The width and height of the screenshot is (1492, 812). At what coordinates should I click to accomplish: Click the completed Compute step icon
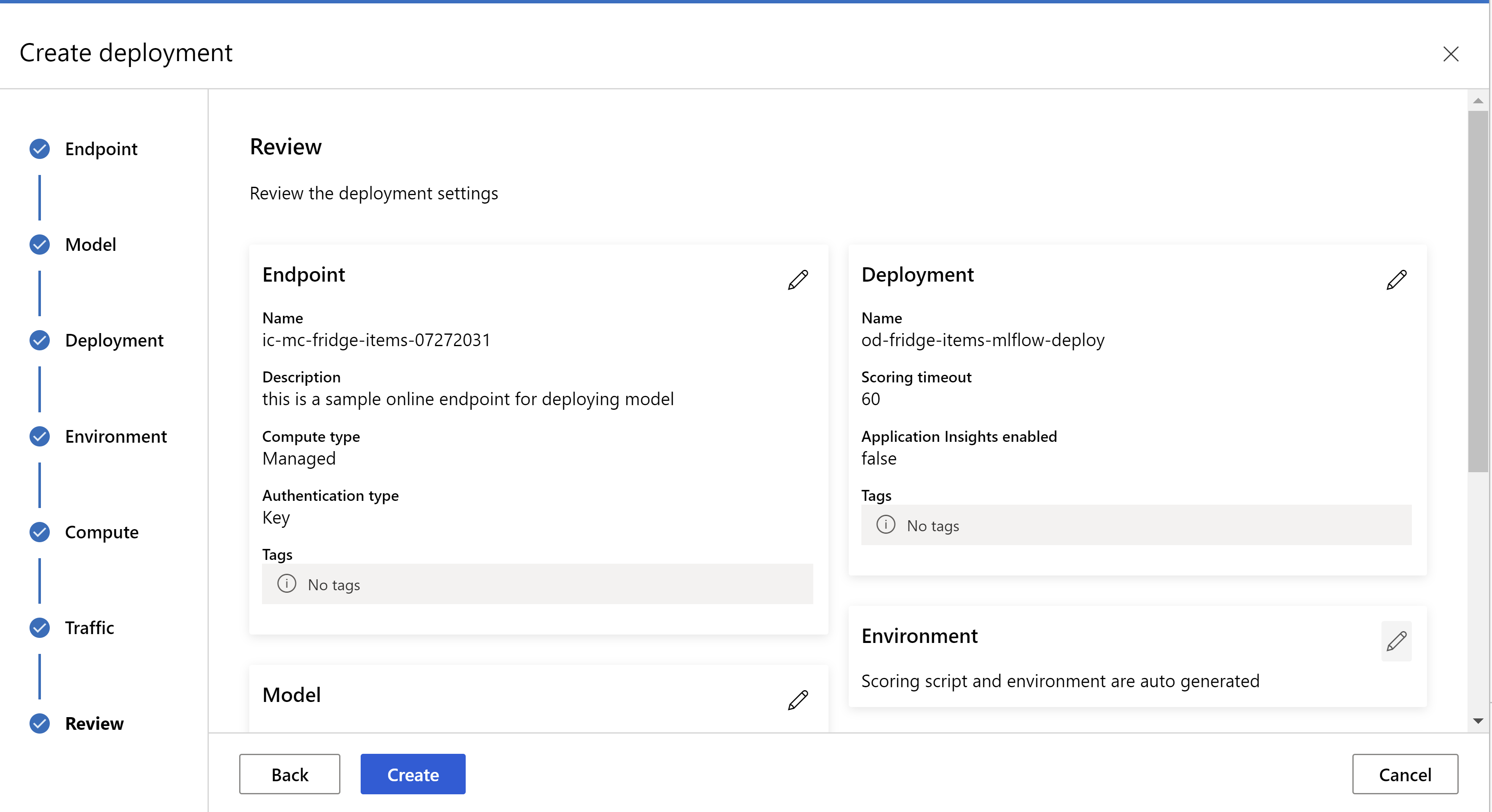[40, 531]
